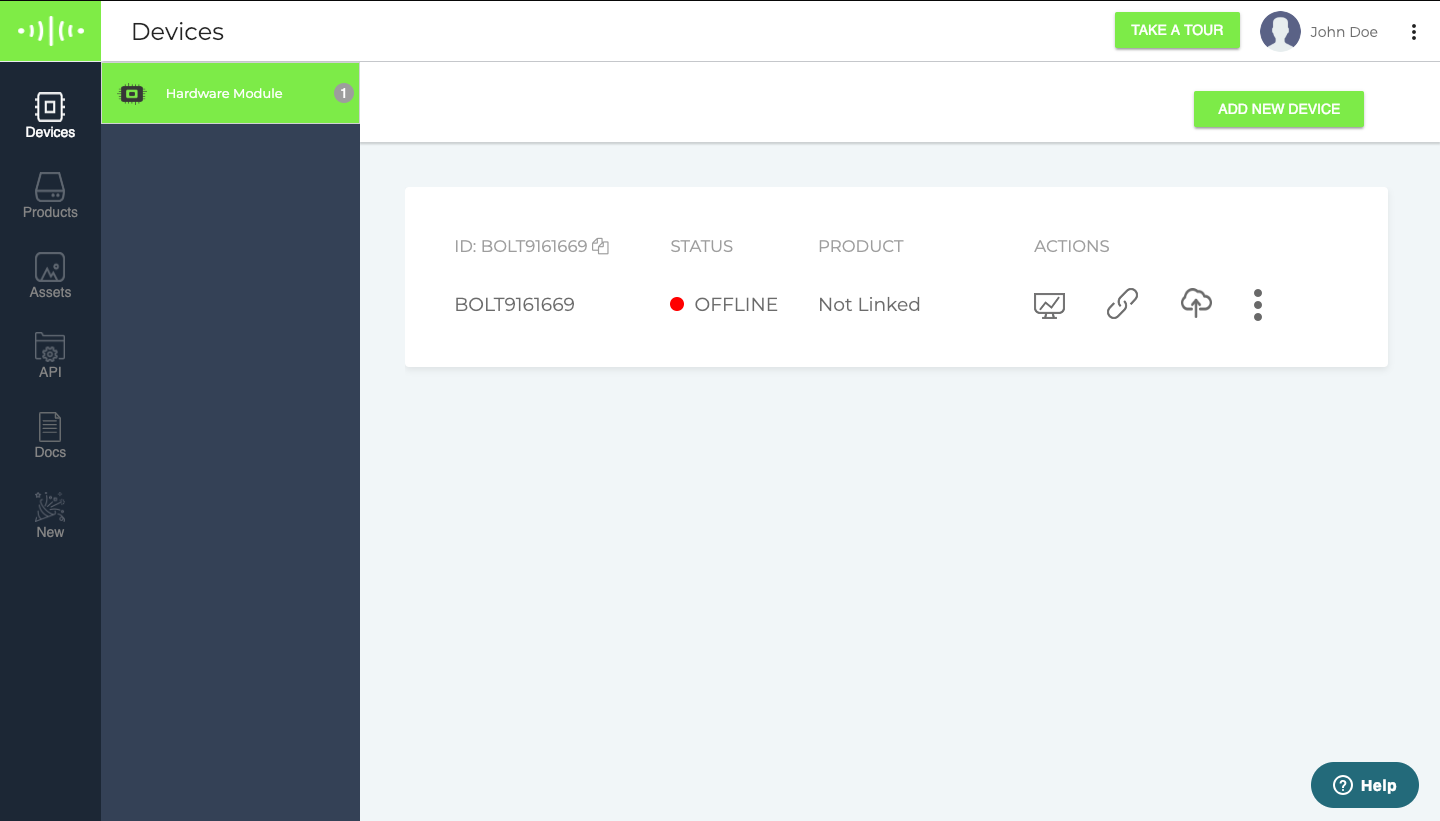Click the Hardware Module chip icon

click(x=132, y=94)
